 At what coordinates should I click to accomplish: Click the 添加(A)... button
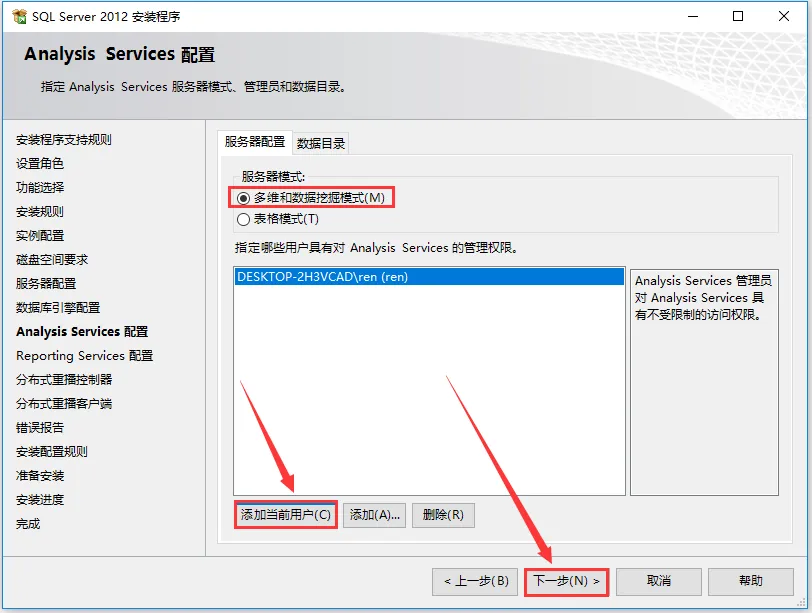[x=374, y=515]
